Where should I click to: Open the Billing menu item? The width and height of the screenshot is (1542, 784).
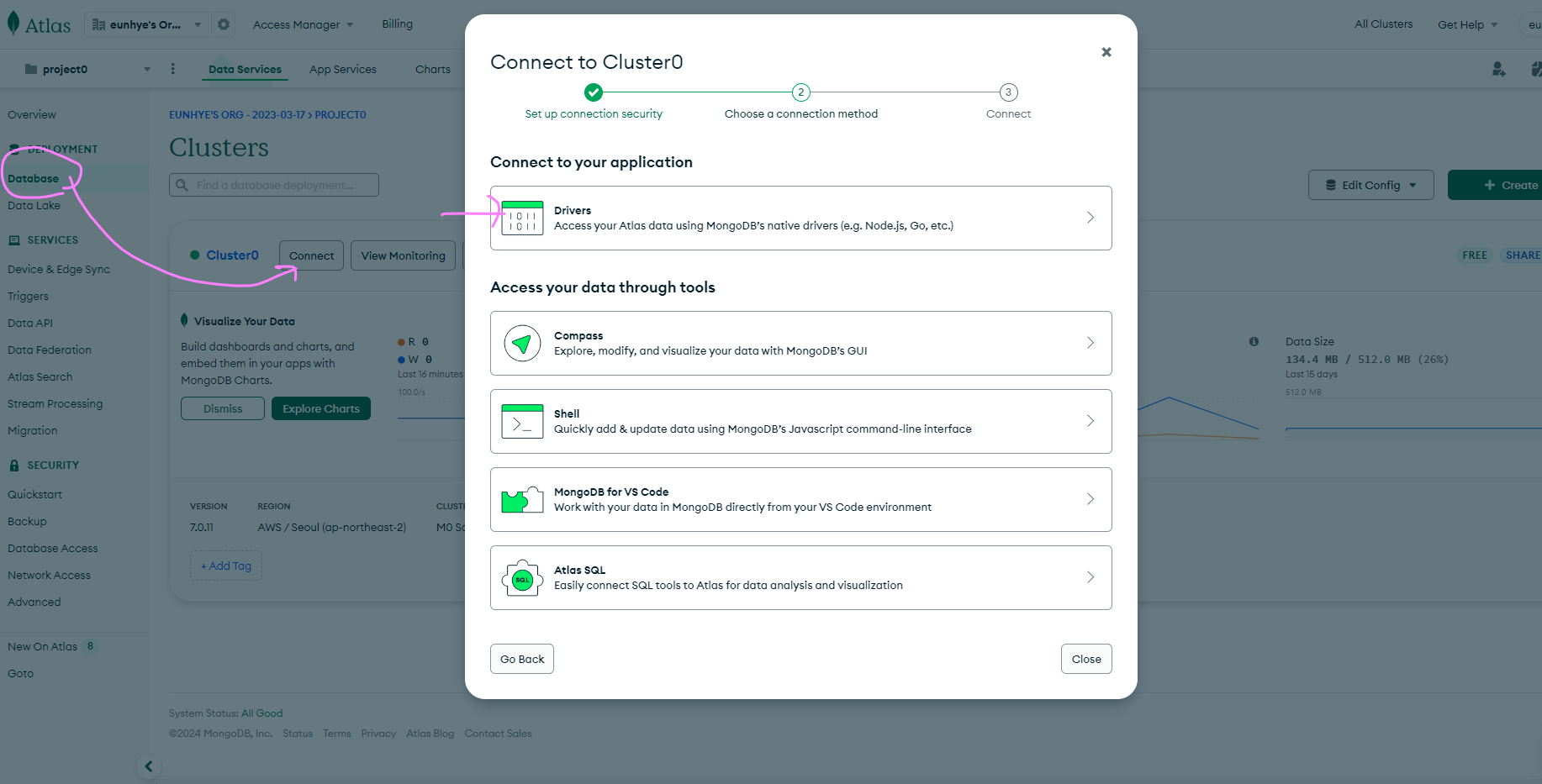397,24
